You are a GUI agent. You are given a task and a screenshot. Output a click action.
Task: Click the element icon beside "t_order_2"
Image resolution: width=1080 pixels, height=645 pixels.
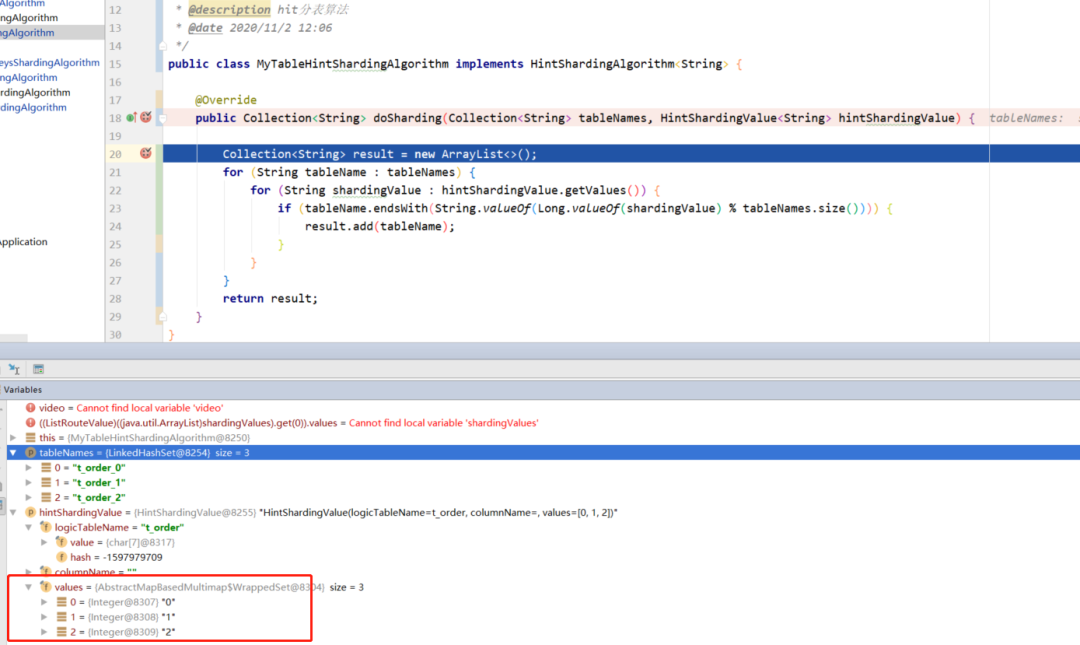point(46,498)
